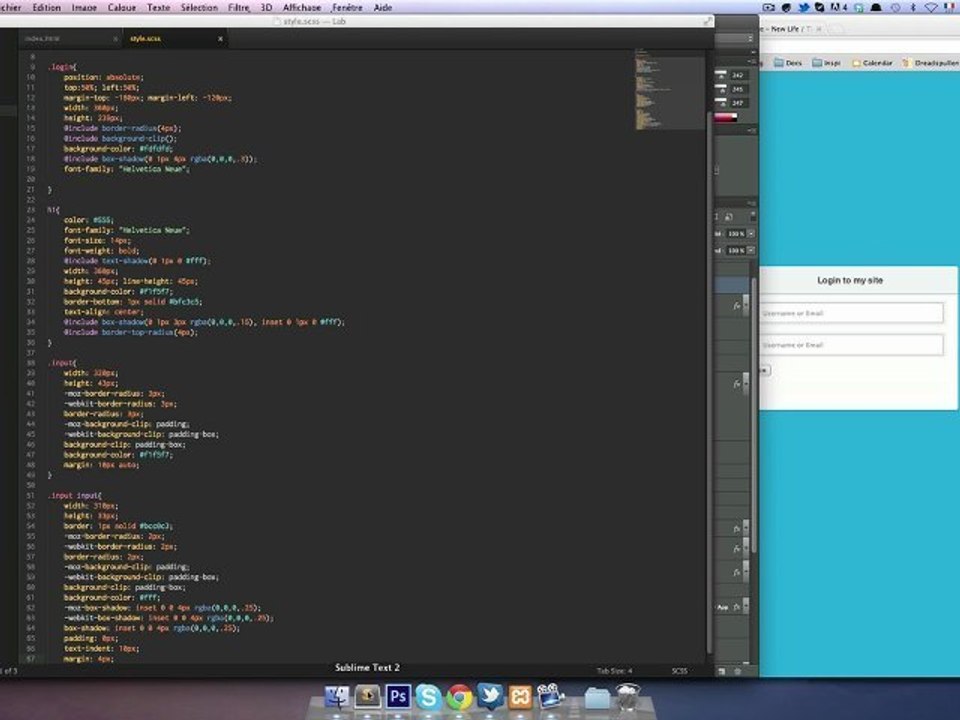Viewport: 960px width, 720px height.
Task: Open Google Chrome from the dock
Action: point(459,697)
